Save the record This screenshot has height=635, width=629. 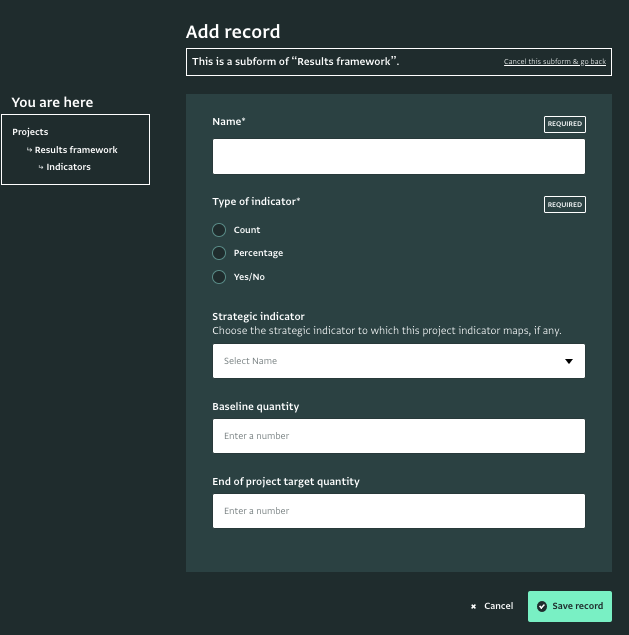569,606
